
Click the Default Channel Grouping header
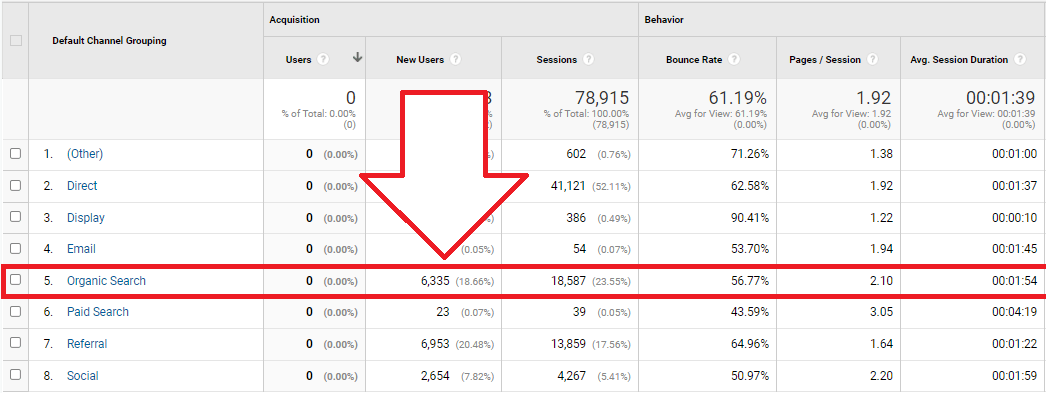[x=109, y=41]
